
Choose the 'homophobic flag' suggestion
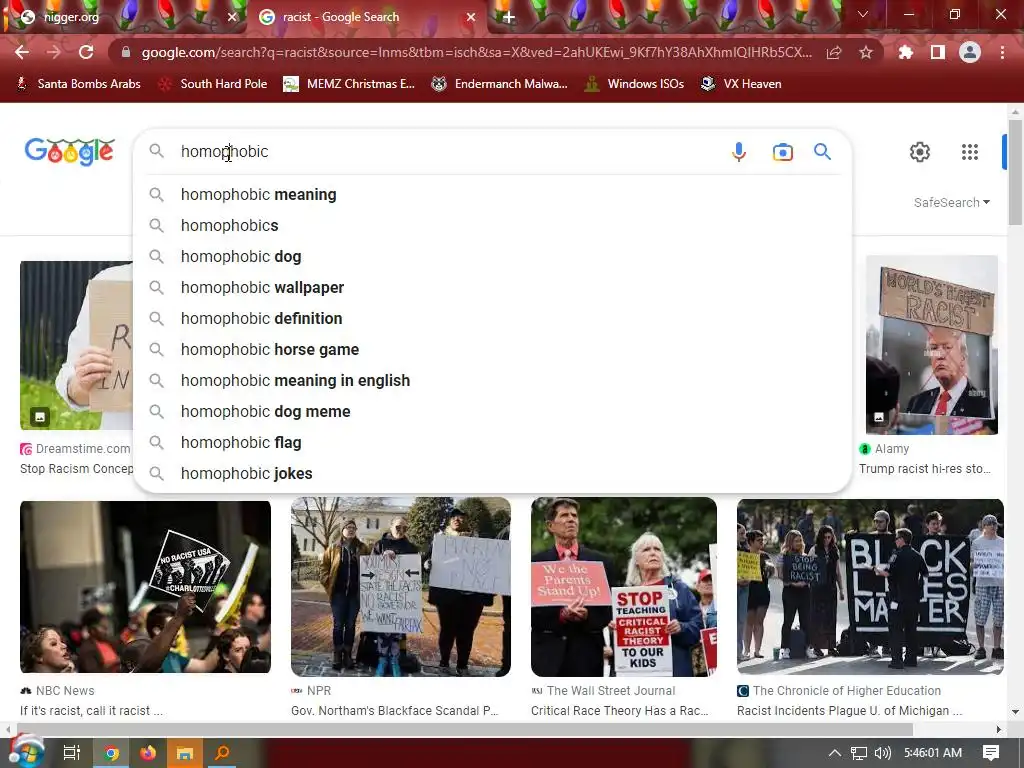click(x=492, y=443)
